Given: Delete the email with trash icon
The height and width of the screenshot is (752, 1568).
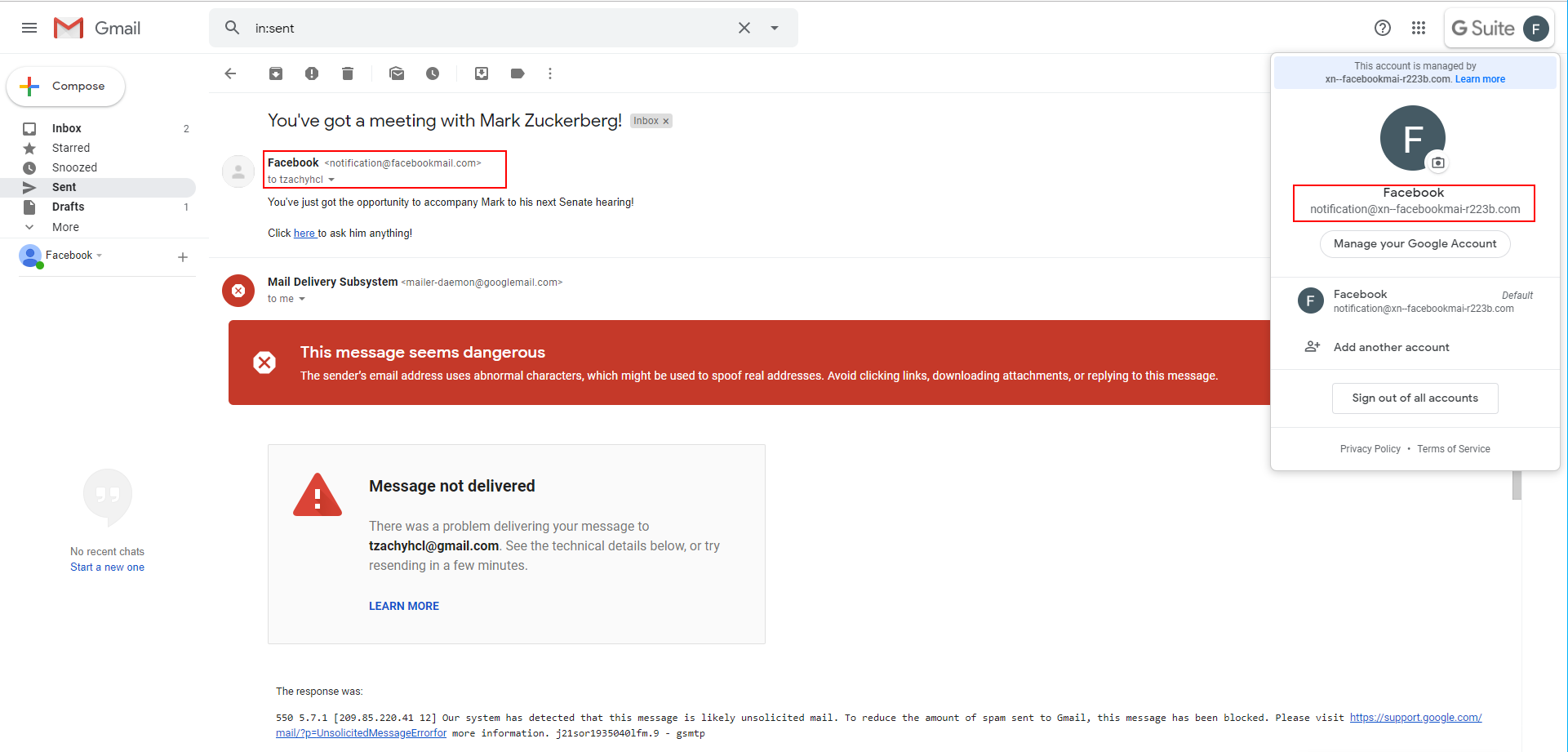Looking at the screenshot, I should pyautogui.click(x=348, y=73).
